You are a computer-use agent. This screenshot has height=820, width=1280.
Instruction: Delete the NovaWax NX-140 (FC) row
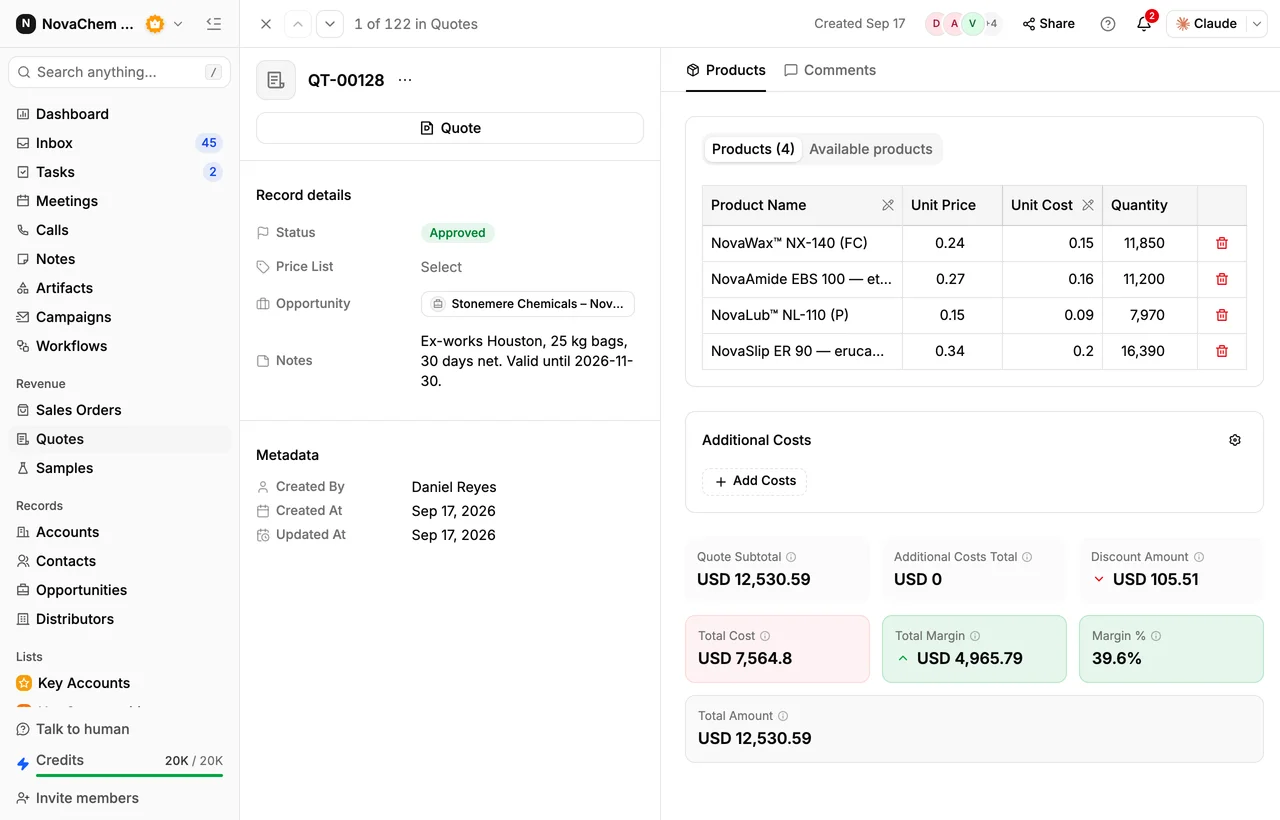tap(1221, 243)
